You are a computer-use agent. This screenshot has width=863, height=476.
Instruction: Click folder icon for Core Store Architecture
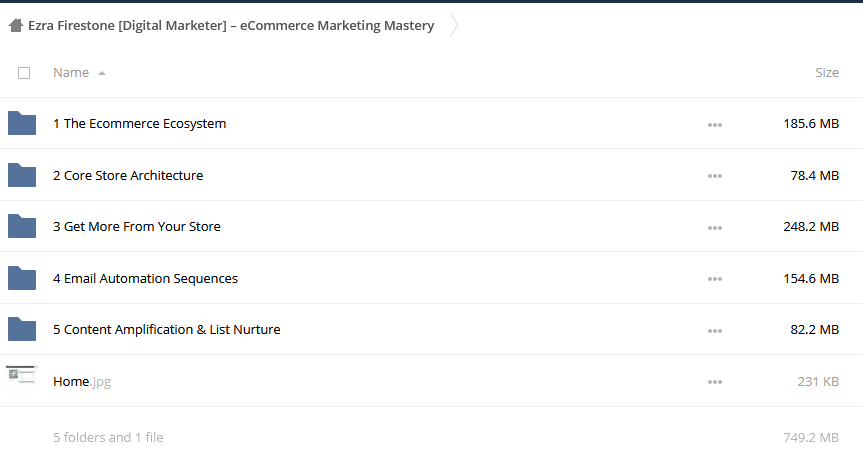point(22,175)
